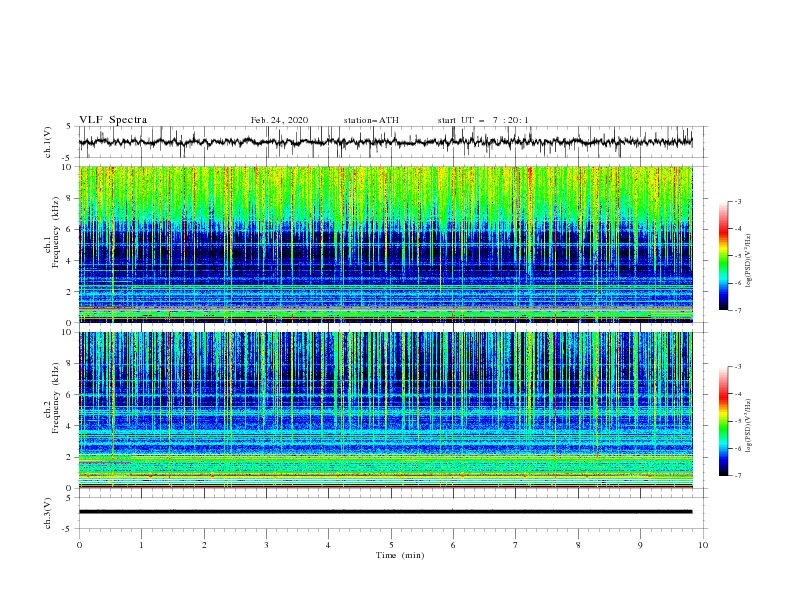The height and width of the screenshot is (612, 792).
Task: Click the ch.1 spectrogram color scale bar
Action: point(723,256)
